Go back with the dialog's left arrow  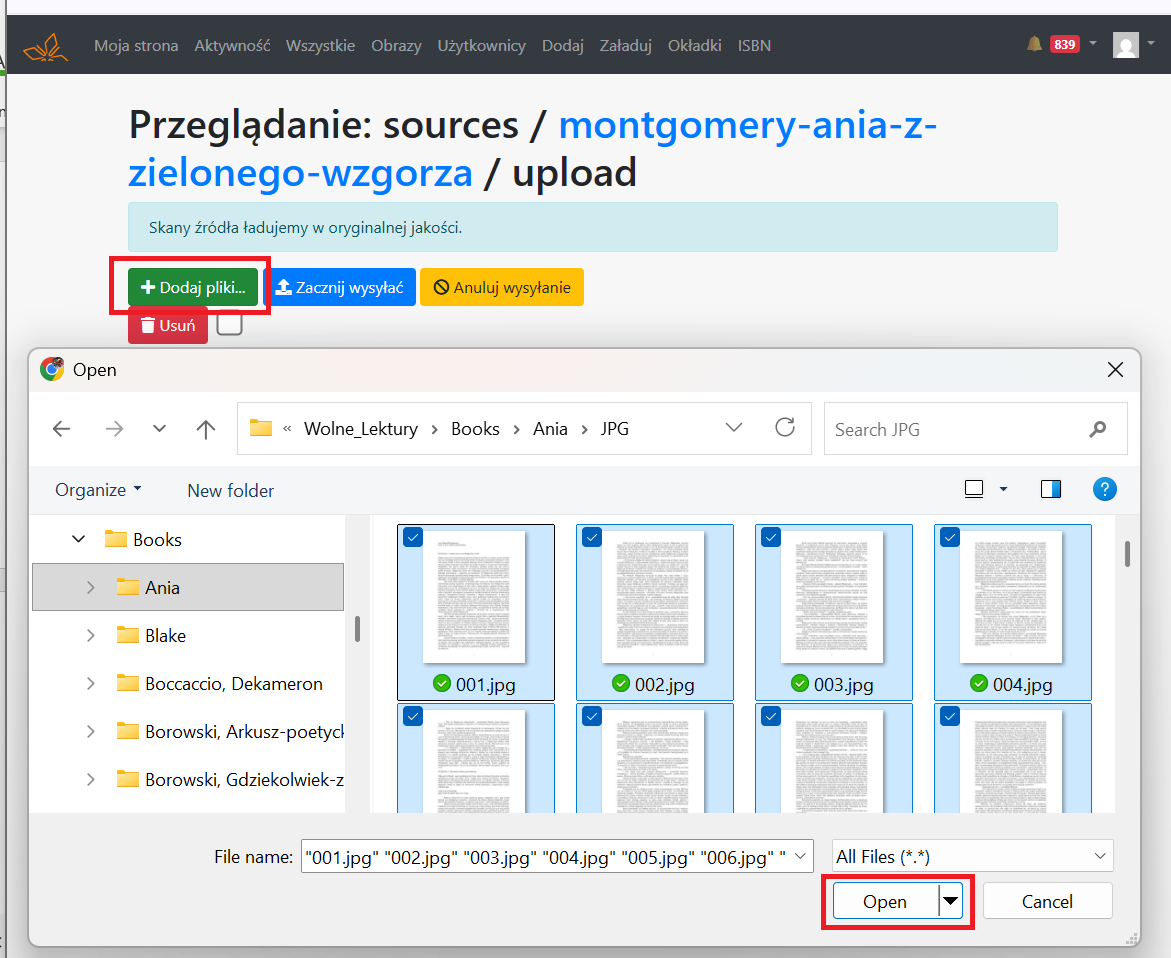pos(61,429)
